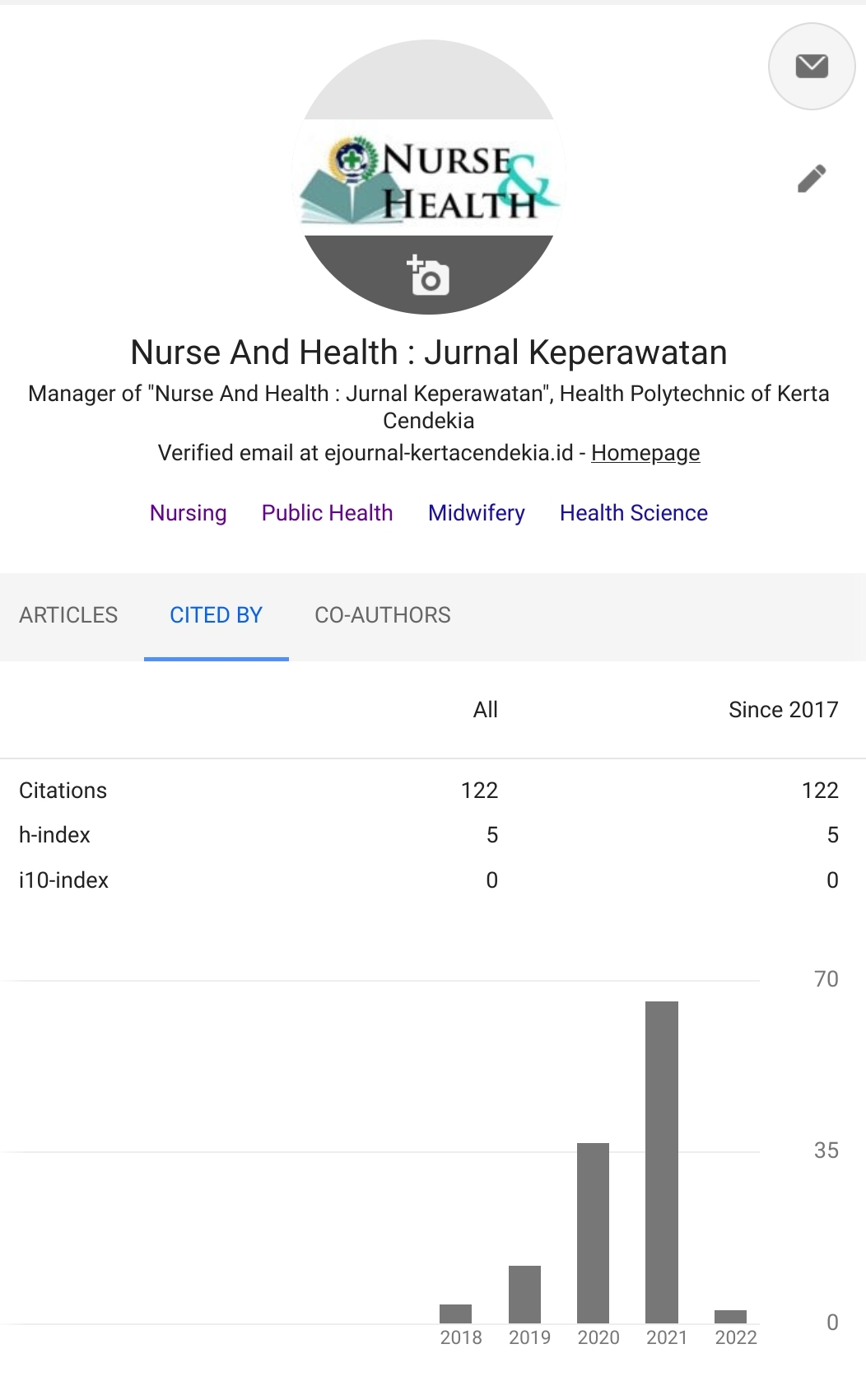The image size is (866, 1400).
Task: Click the pencil edit profile icon
Action: click(811, 178)
